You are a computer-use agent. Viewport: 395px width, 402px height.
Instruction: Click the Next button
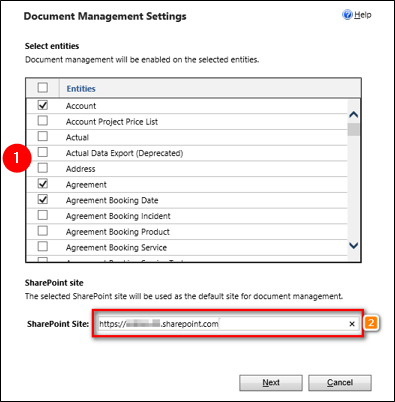(x=271, y=383)
